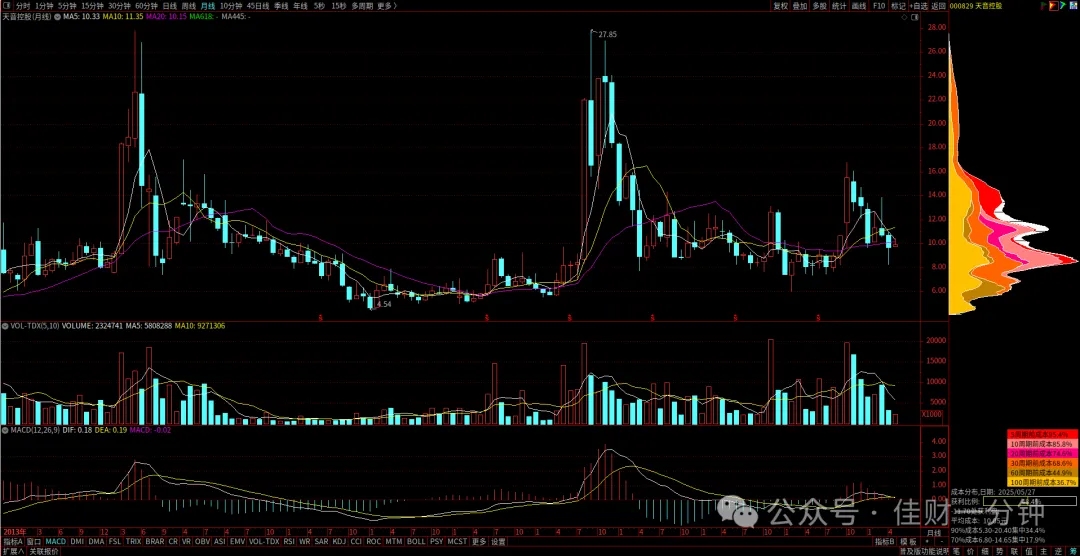Click the magenta 20周期前成本 legend swatch
Viewport: 1080px width, 556px height.
coord(1042,454)
